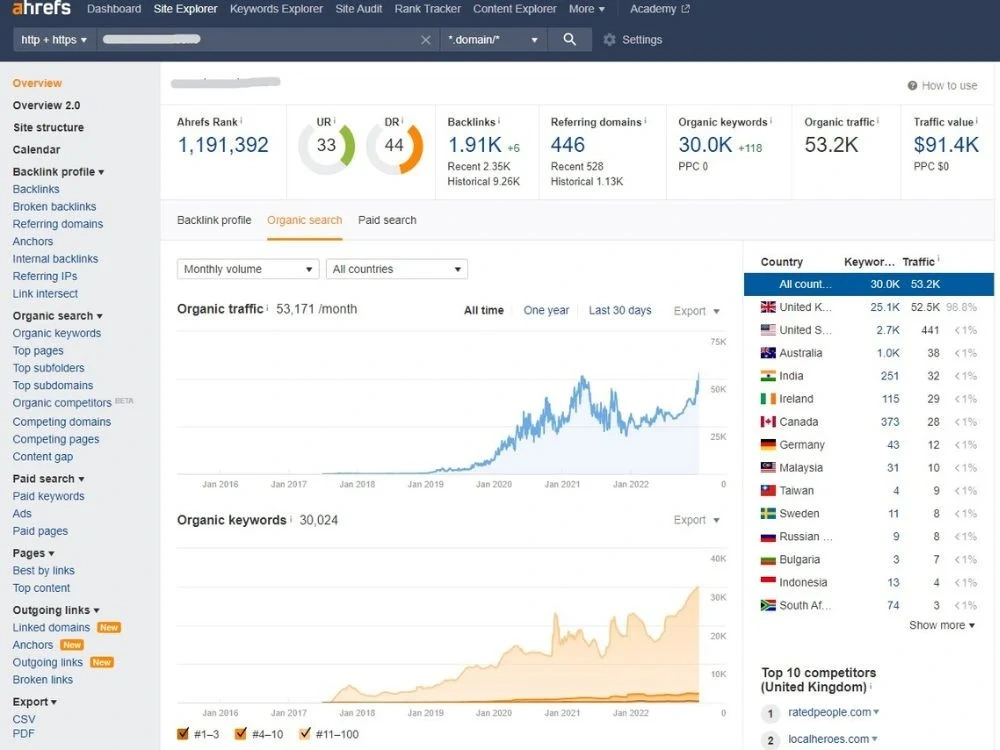The height and width of the screenshot is (750, 1000).
Task: Click Organic keywords 30.0K value
Action: point(705,145)
